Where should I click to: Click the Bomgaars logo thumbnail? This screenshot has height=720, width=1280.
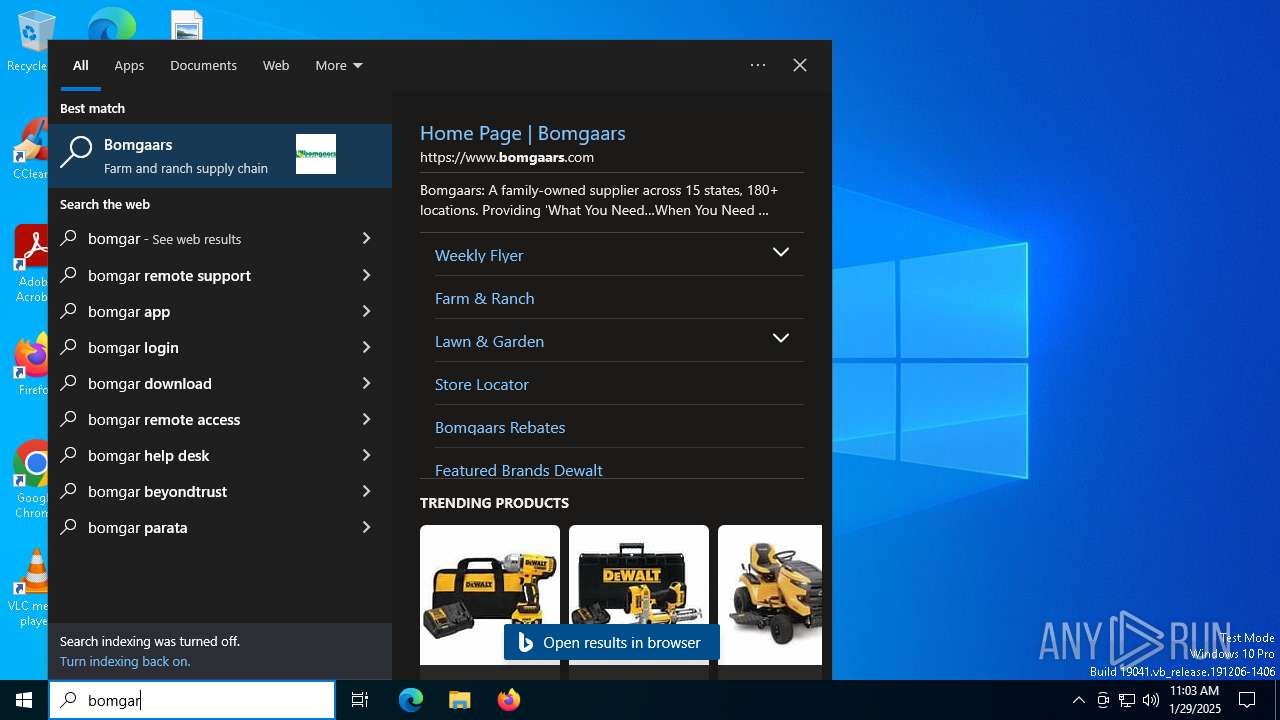pyautogui.click(x=316, y=154)
